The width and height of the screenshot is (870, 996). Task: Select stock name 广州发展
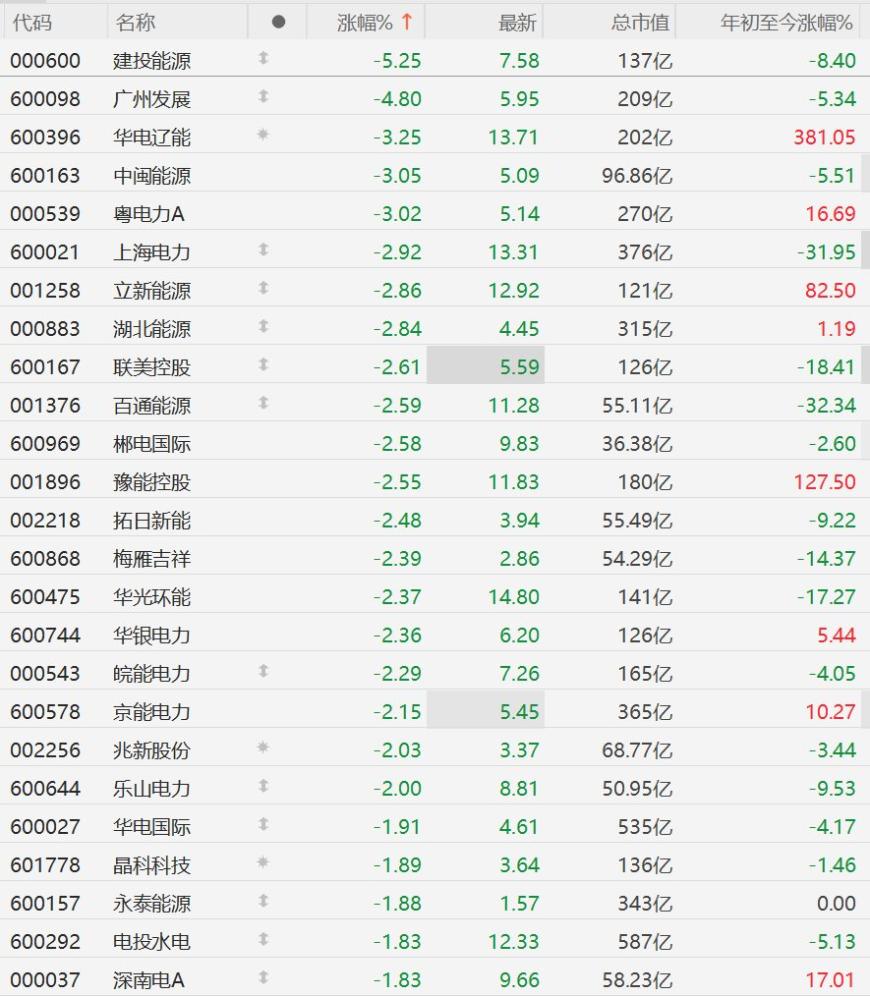click(x=152, y=99)
